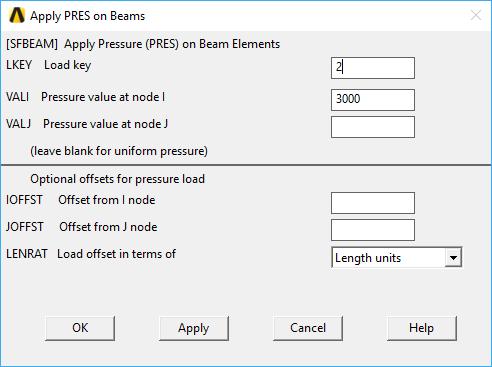Expand LENRAT dropdown using its arrow button

[453, 257]
